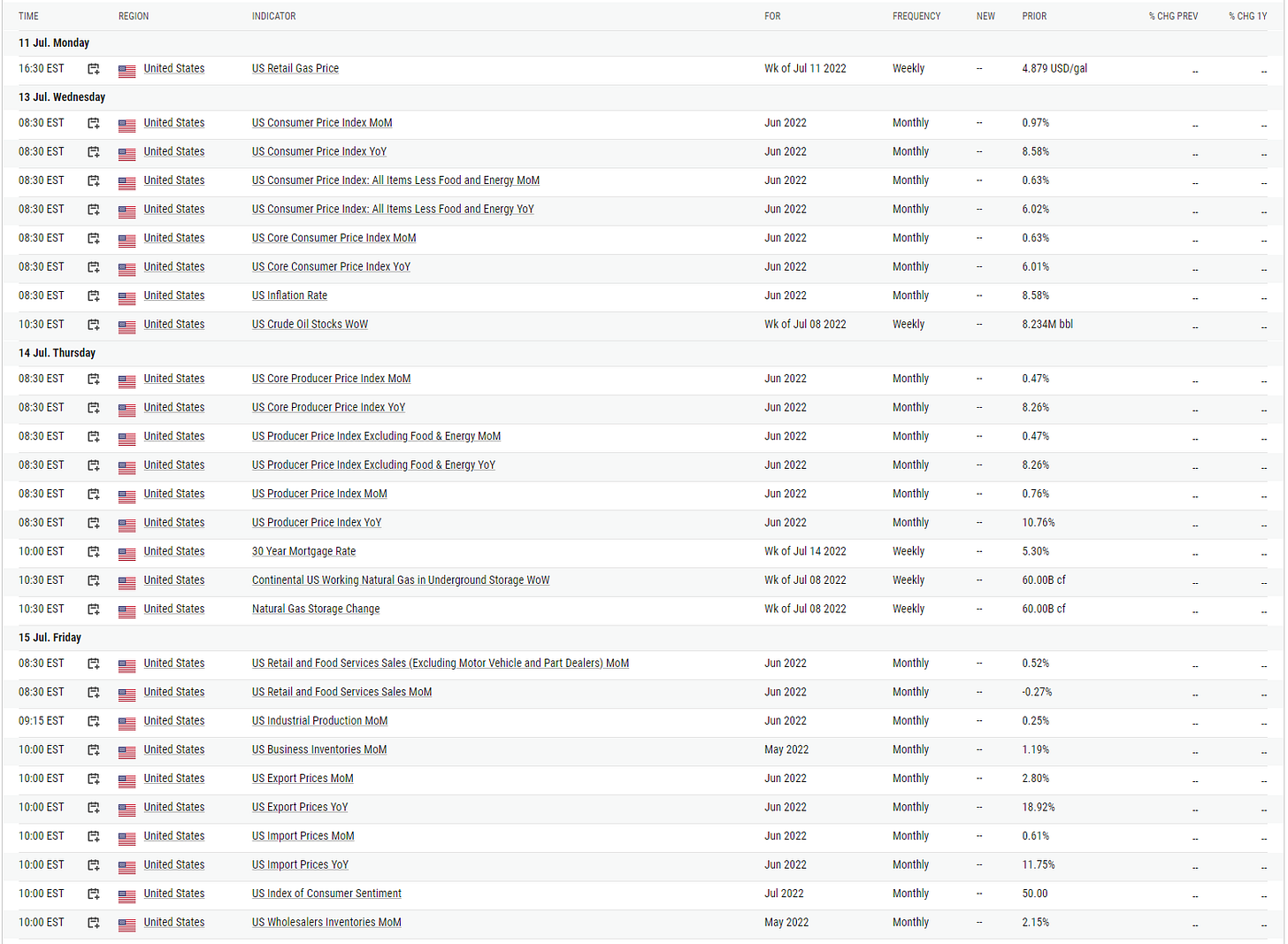Open Retail Sales Excluding Motor Vehicle Dealers MoM link

click(x=441, y=663)
